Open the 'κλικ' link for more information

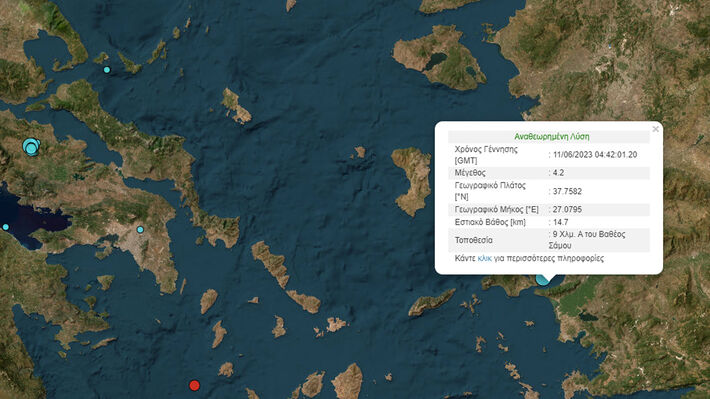tap(485, 259)
